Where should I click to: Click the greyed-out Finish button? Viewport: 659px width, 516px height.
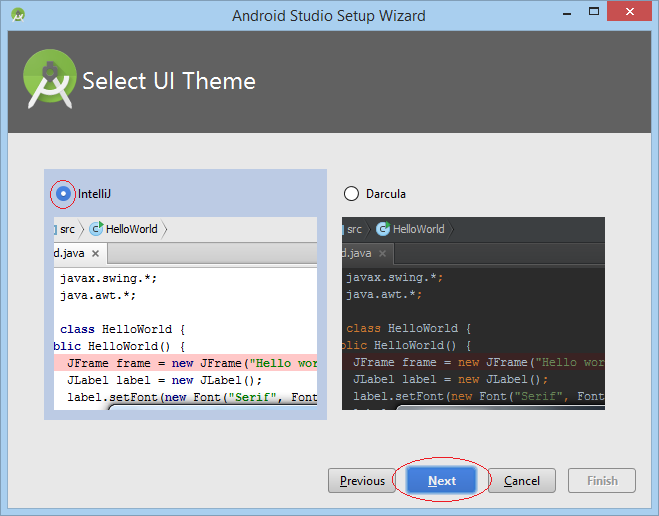click(602, 480)
